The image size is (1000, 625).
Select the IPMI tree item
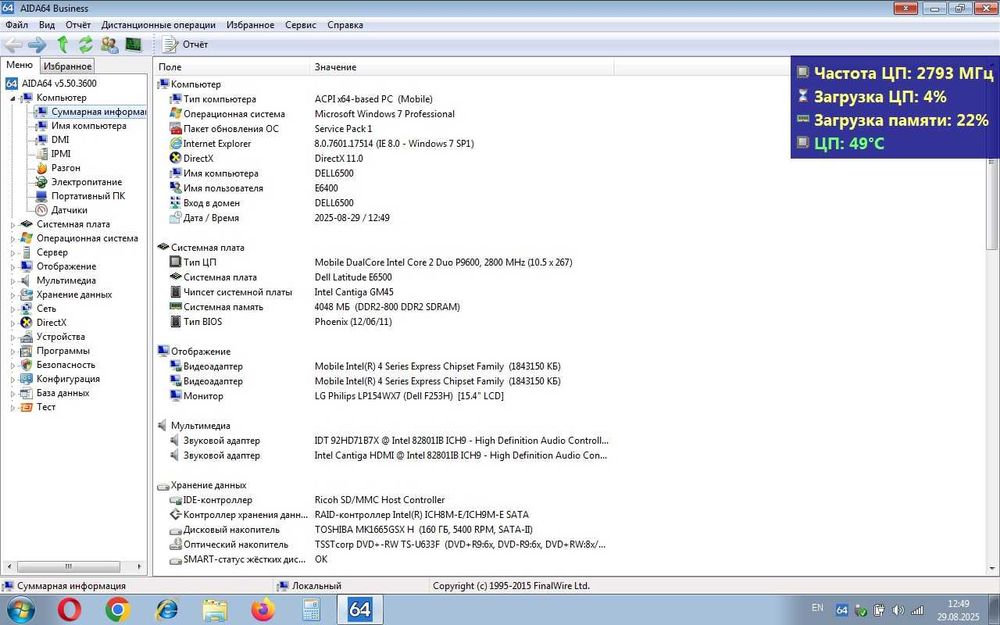tap(53, 154)
